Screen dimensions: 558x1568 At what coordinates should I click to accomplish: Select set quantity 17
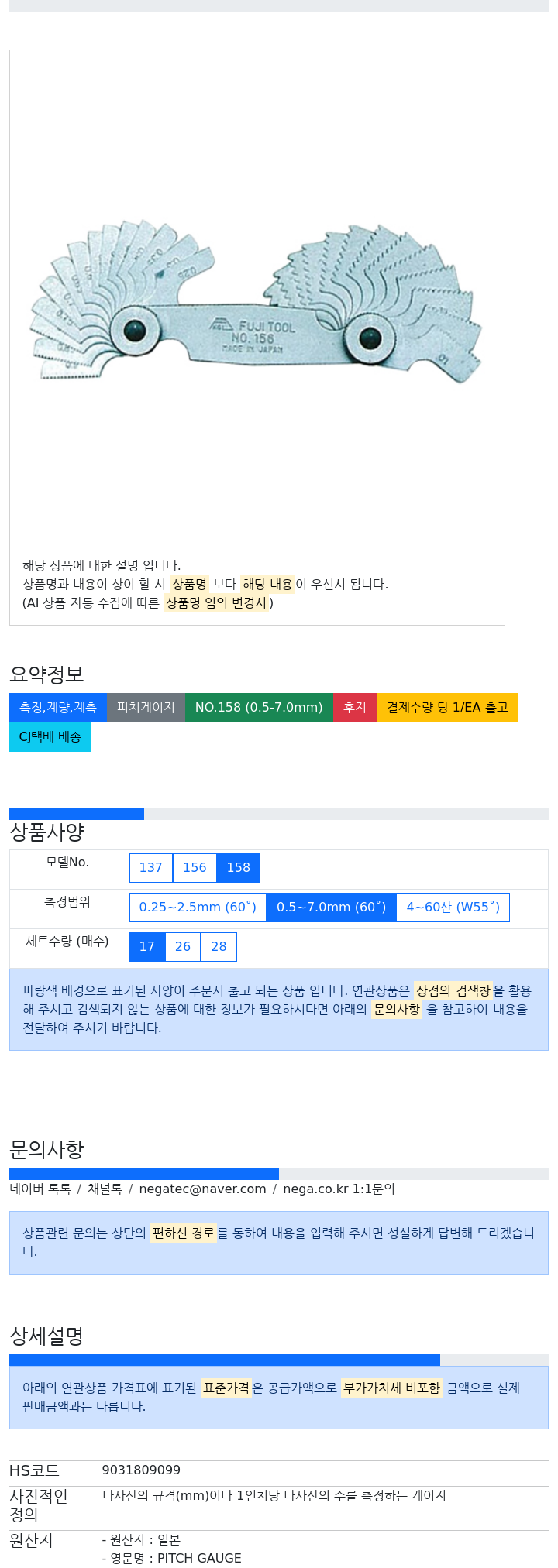point(147,947)
